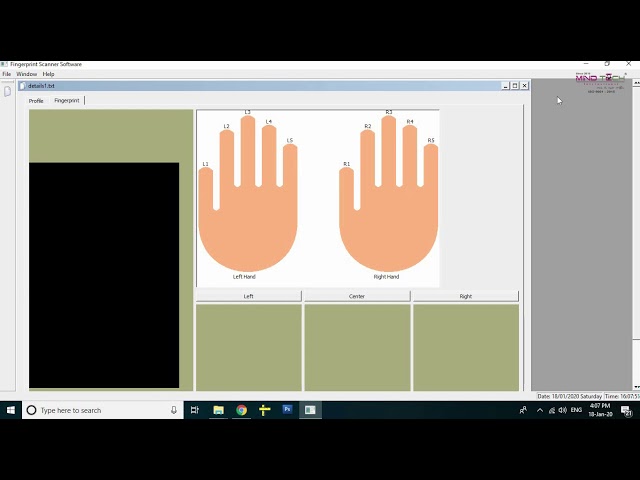The height and width of the screenshot is (480, 640).
Task: Select the Fingerprint tab
Action: pos(67,100)
